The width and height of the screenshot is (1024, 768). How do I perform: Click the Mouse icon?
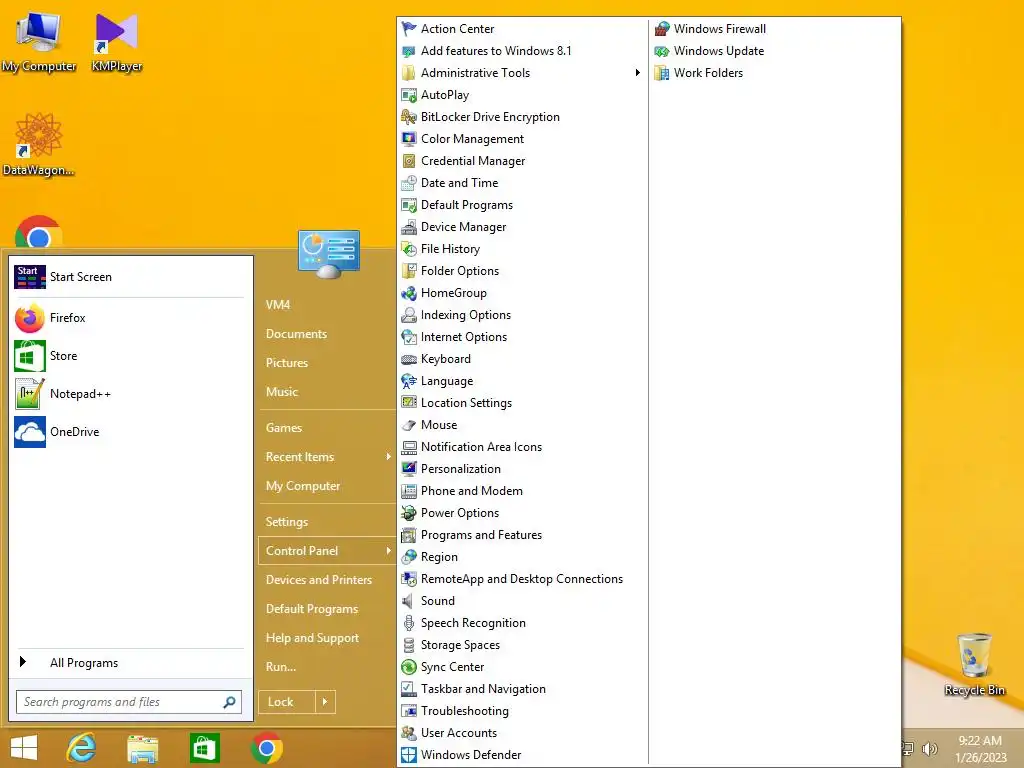[409, 425]
